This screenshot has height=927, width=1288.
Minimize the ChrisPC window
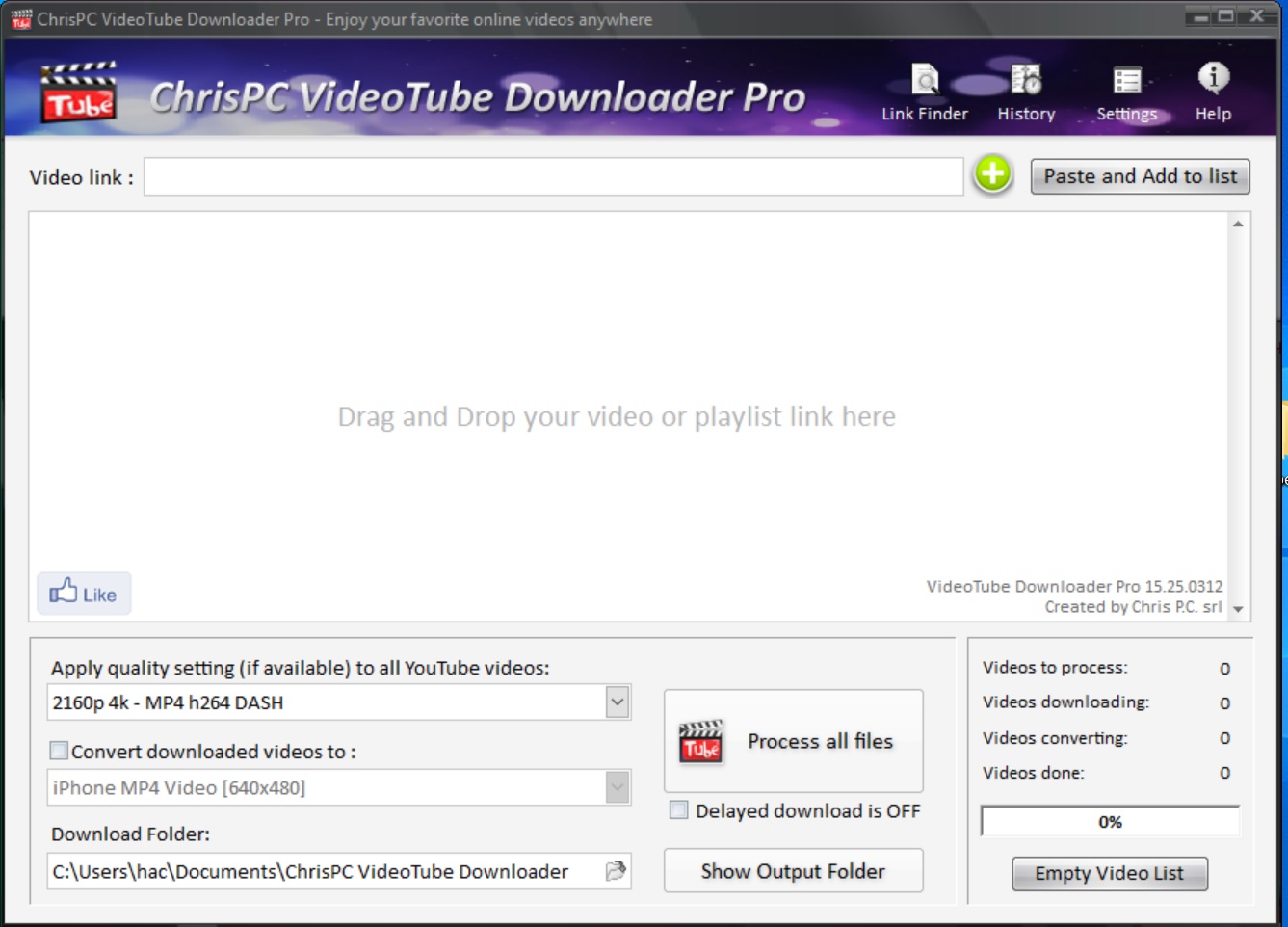1200,16
